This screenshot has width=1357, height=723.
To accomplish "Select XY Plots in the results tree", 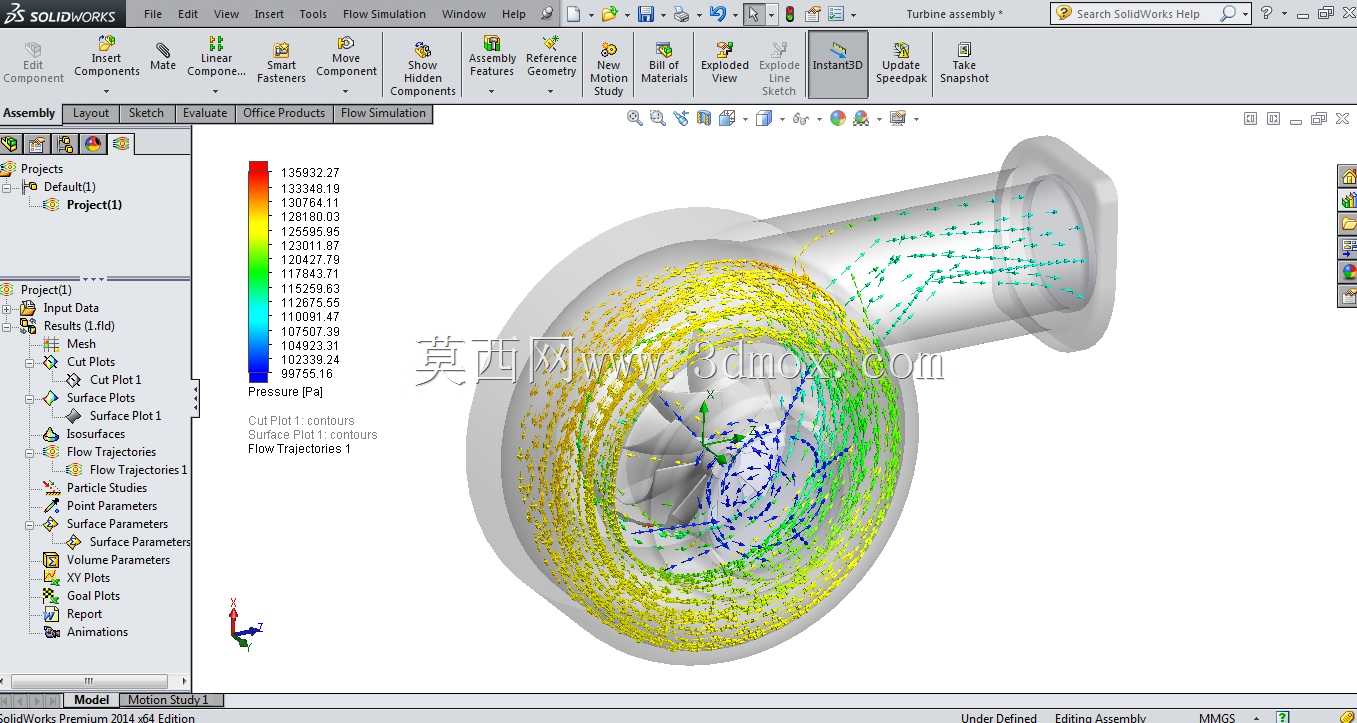I will (x=88, y=578).
